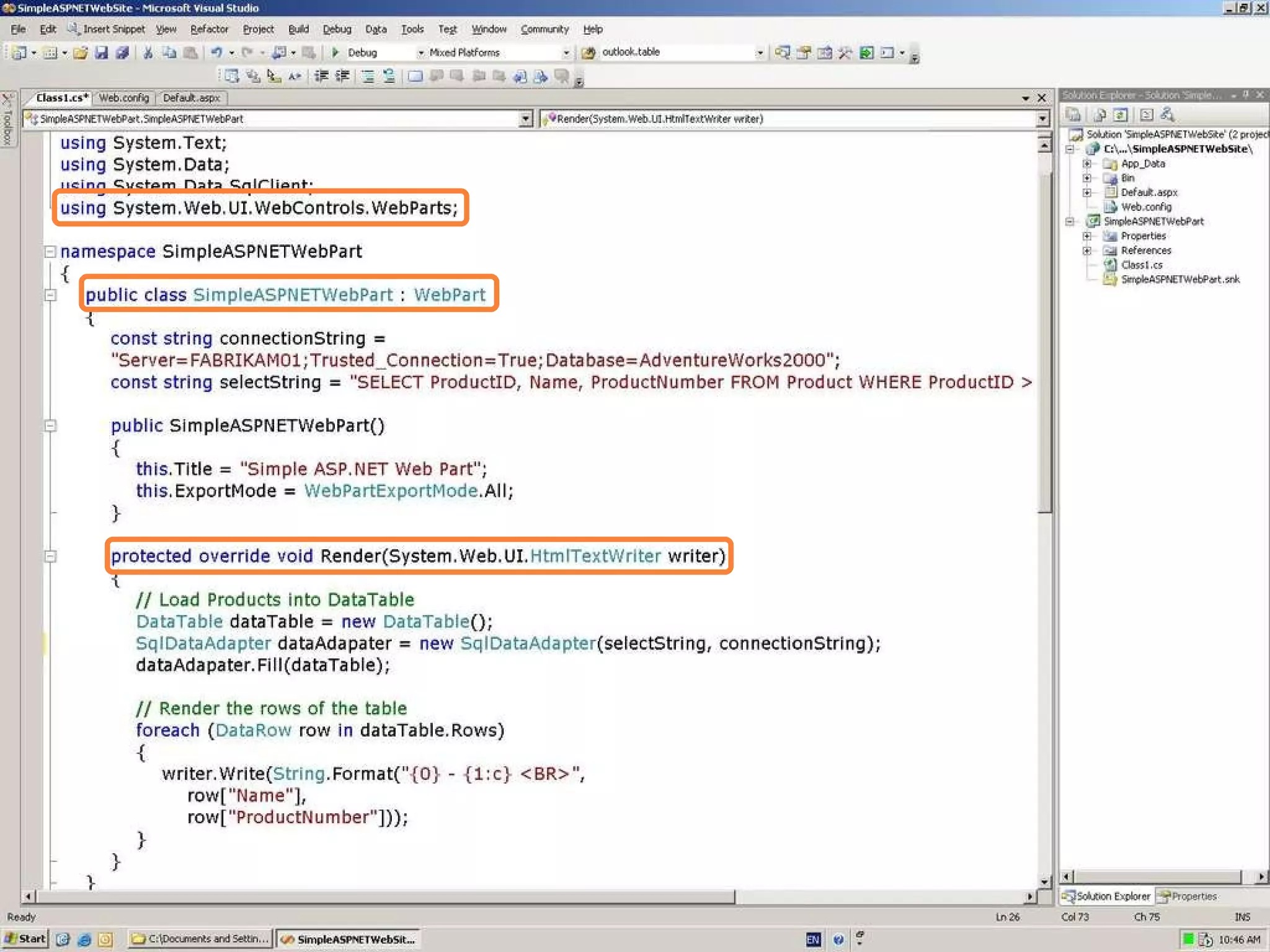Switch to Properties panel tab

tap(1188, 896)
